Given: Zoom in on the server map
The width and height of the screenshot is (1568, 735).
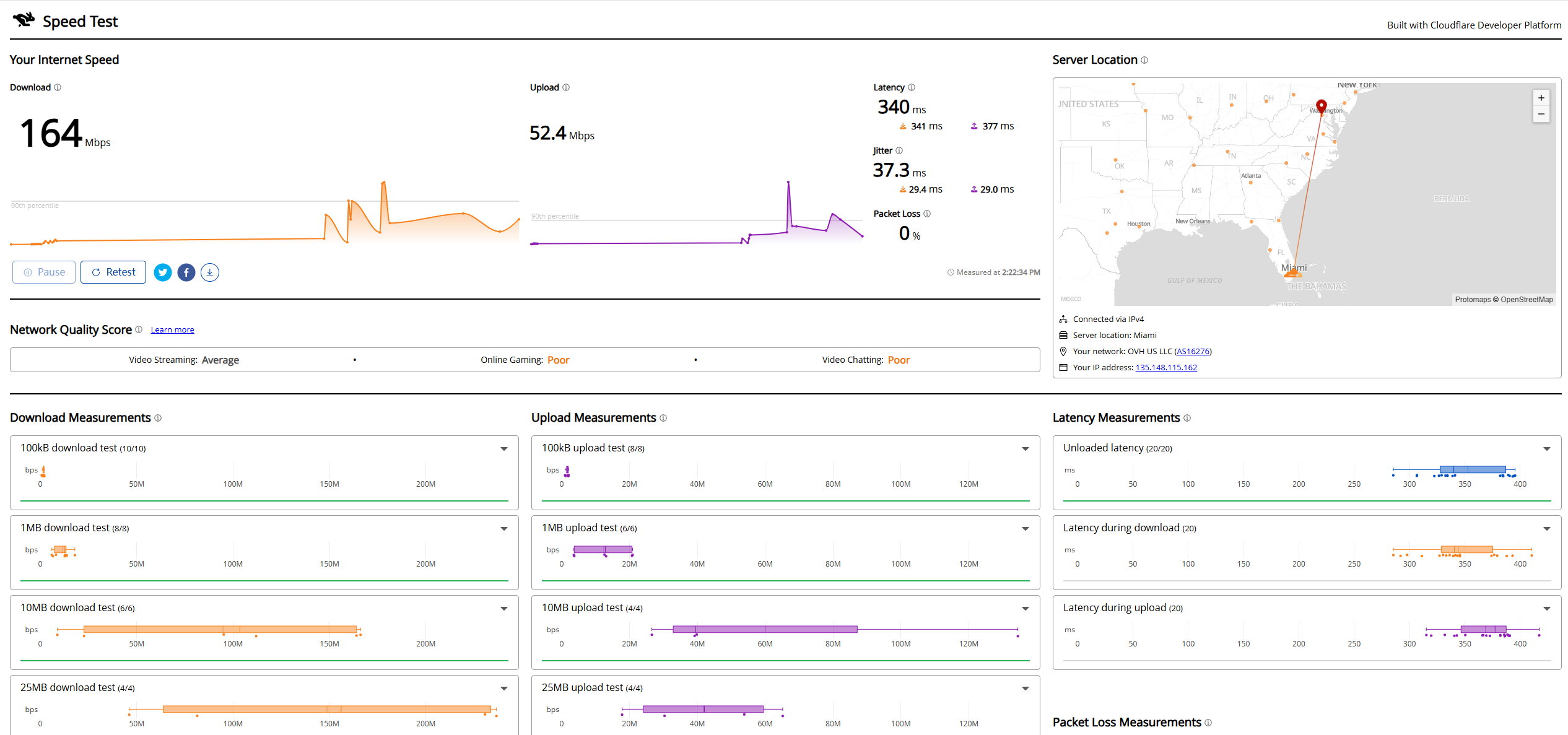Looking at the screenshot, I should [1541, 98].
